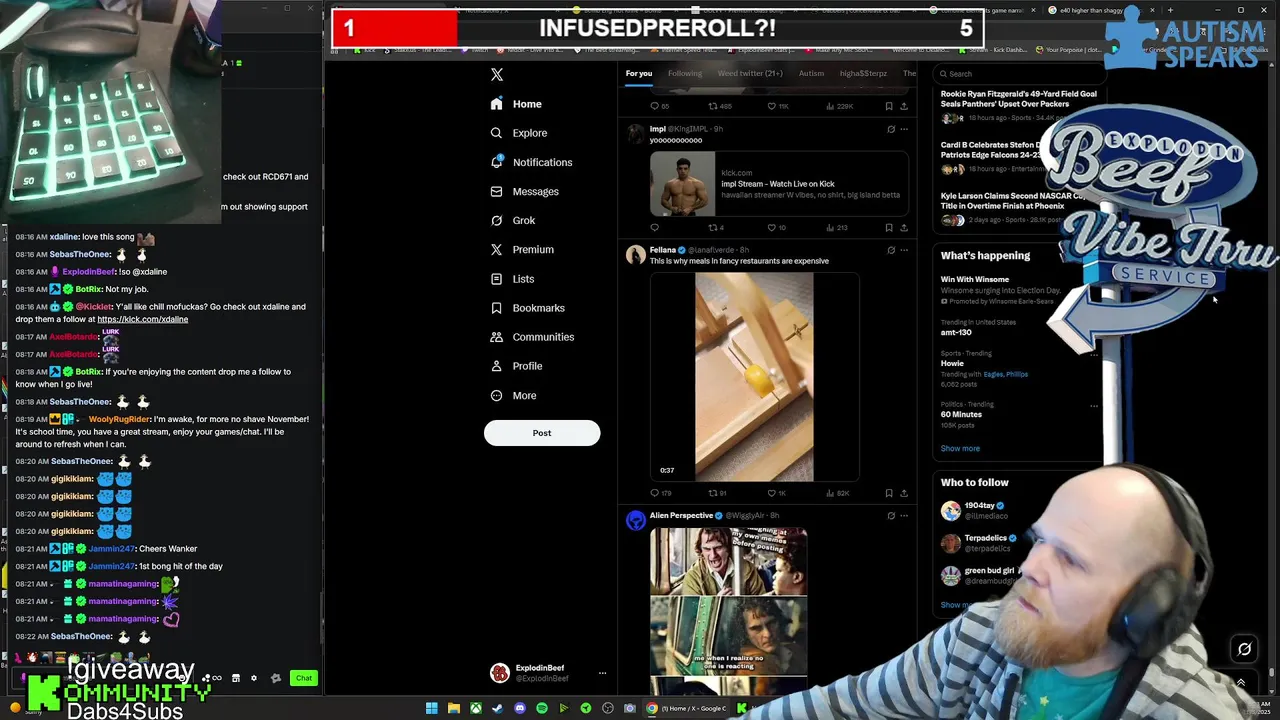The width and height of the screenshot is (1280, 720).
Task: Open Grok in the X sidebar
Action: (512, 220)
